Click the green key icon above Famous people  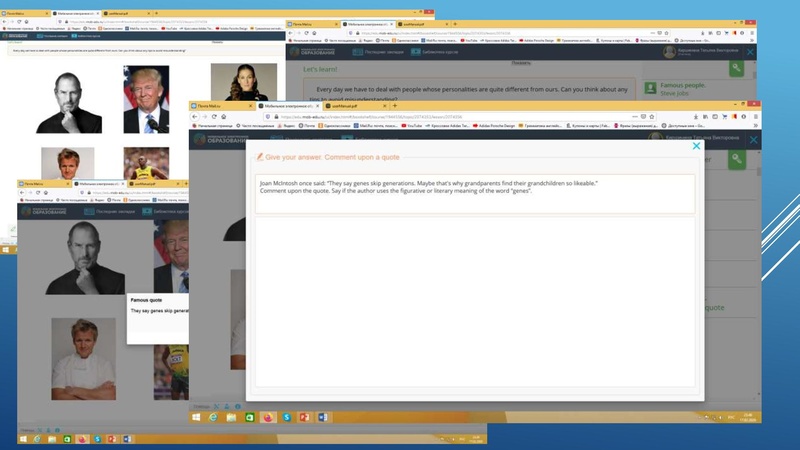coord(736,67)
